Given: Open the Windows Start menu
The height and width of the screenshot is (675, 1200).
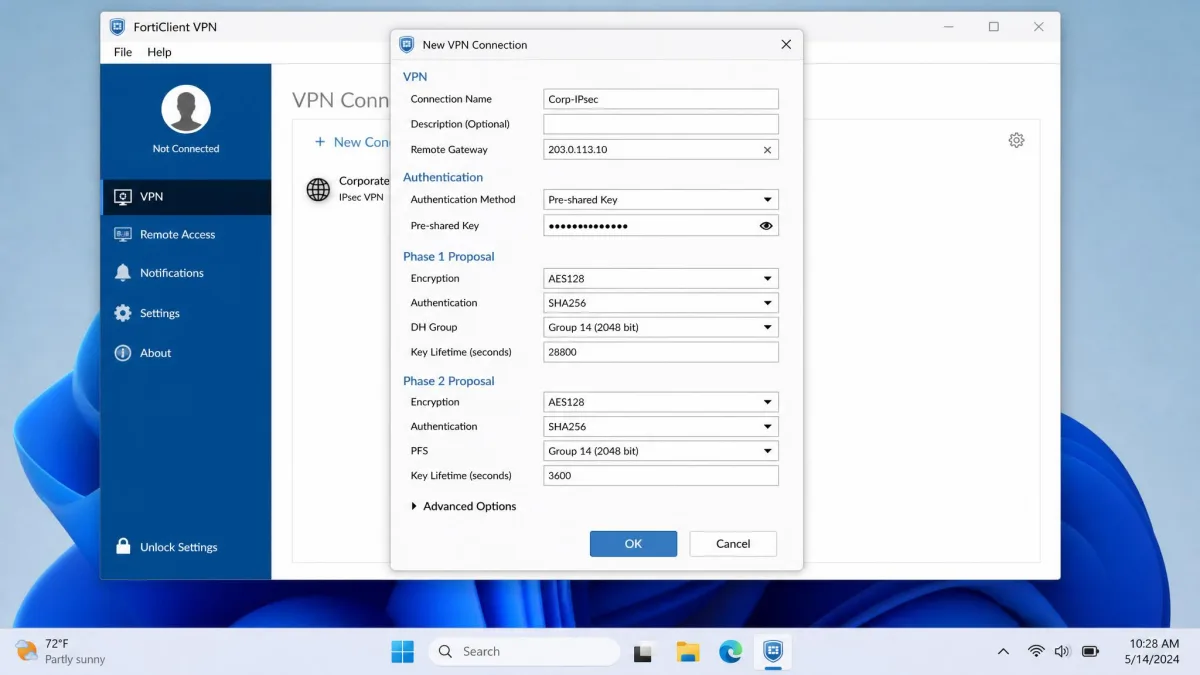Looking at the screenshot, I should coord(402,652).
